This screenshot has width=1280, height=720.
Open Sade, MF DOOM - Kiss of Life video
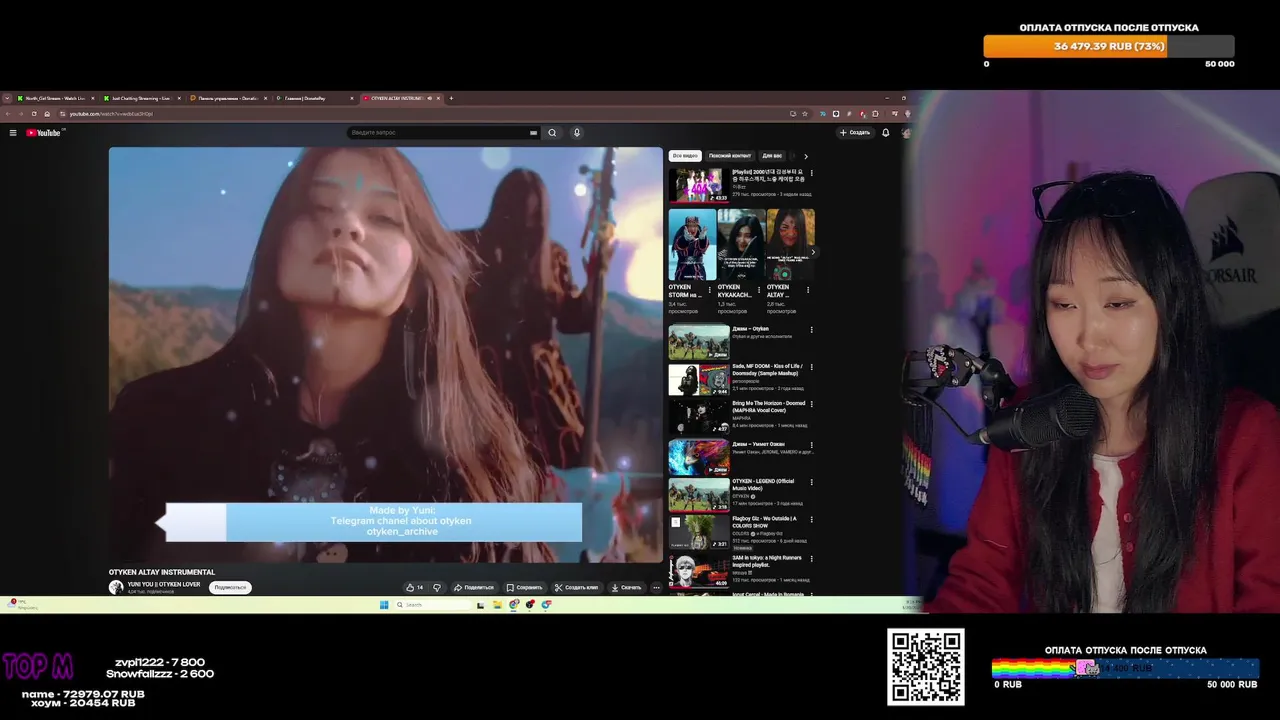[x=767, y=370]
